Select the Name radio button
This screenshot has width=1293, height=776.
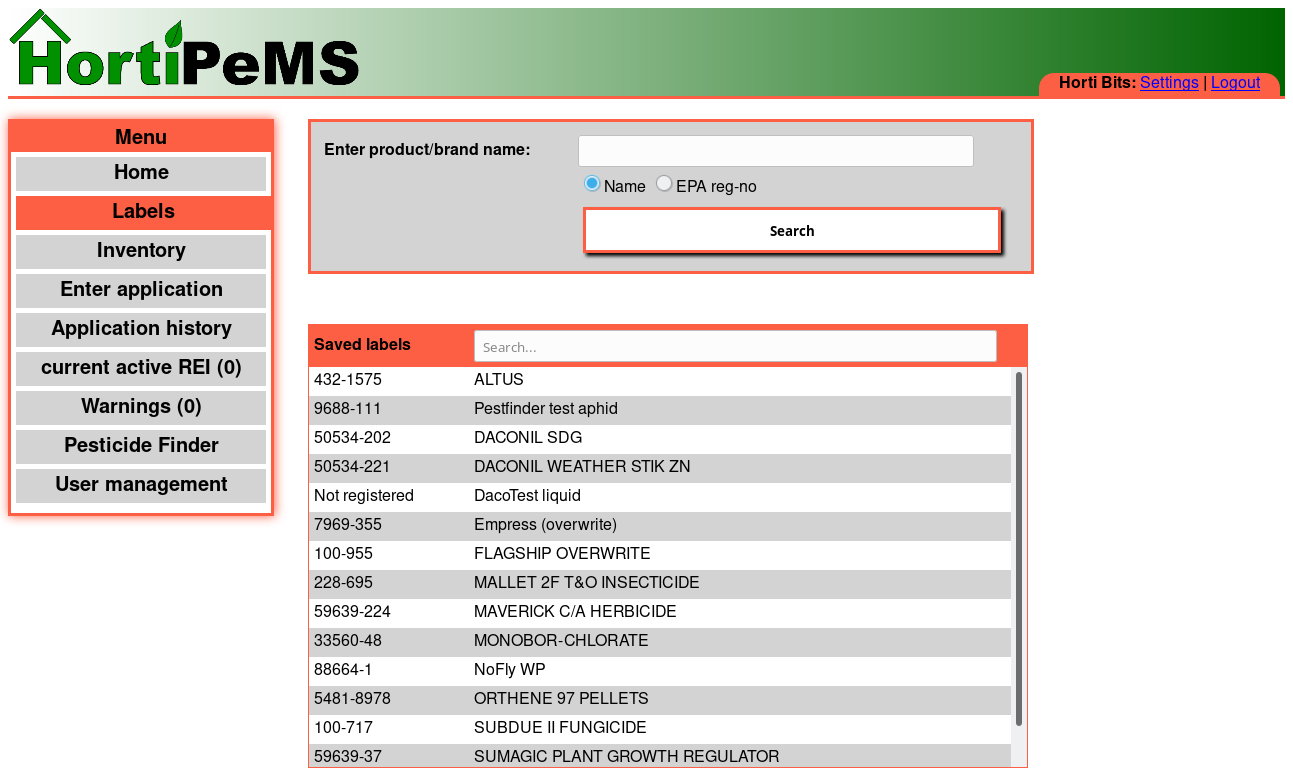pos(591,183)
